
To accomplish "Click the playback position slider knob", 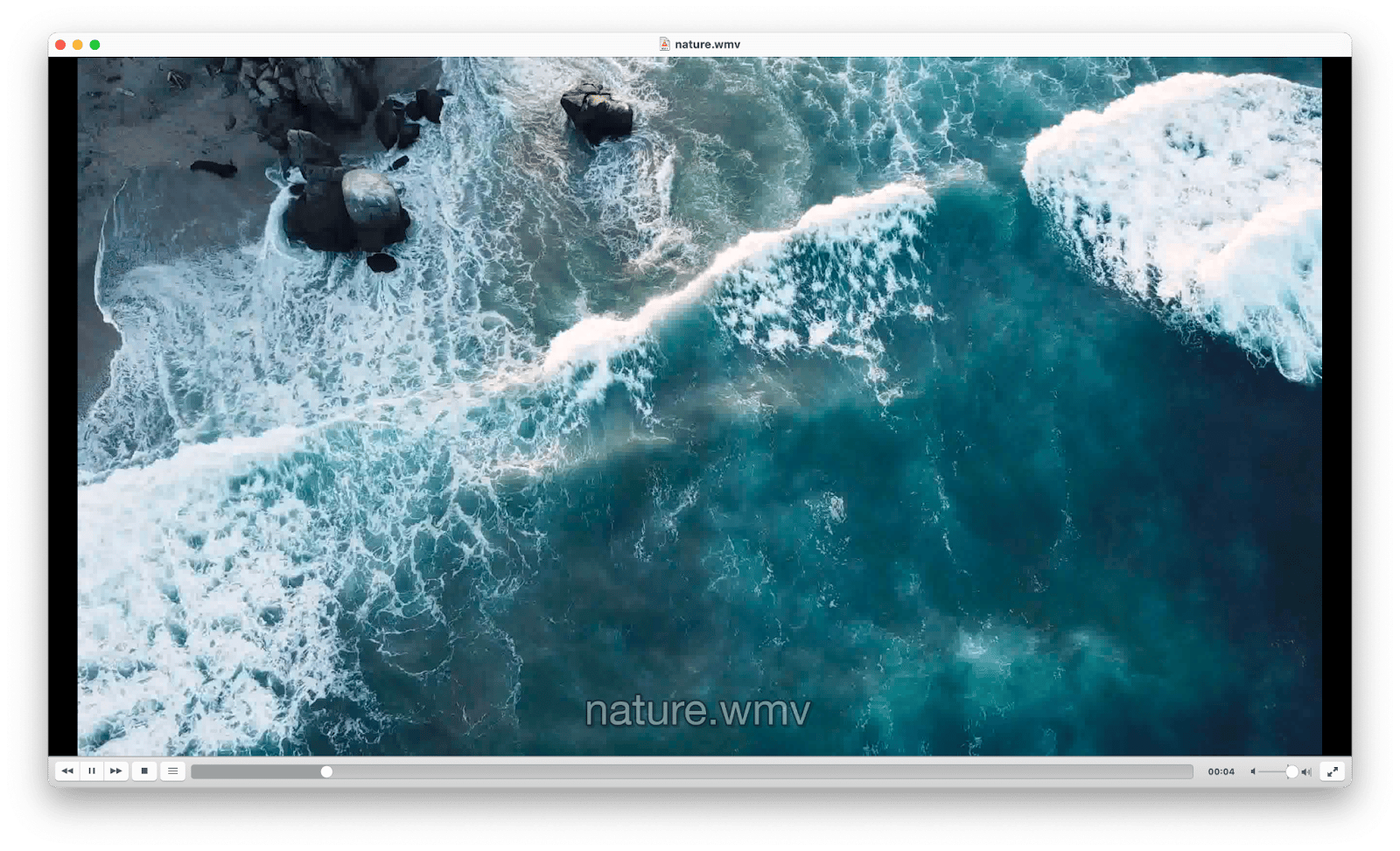I will pyautogui.click(x=326, y=771).
